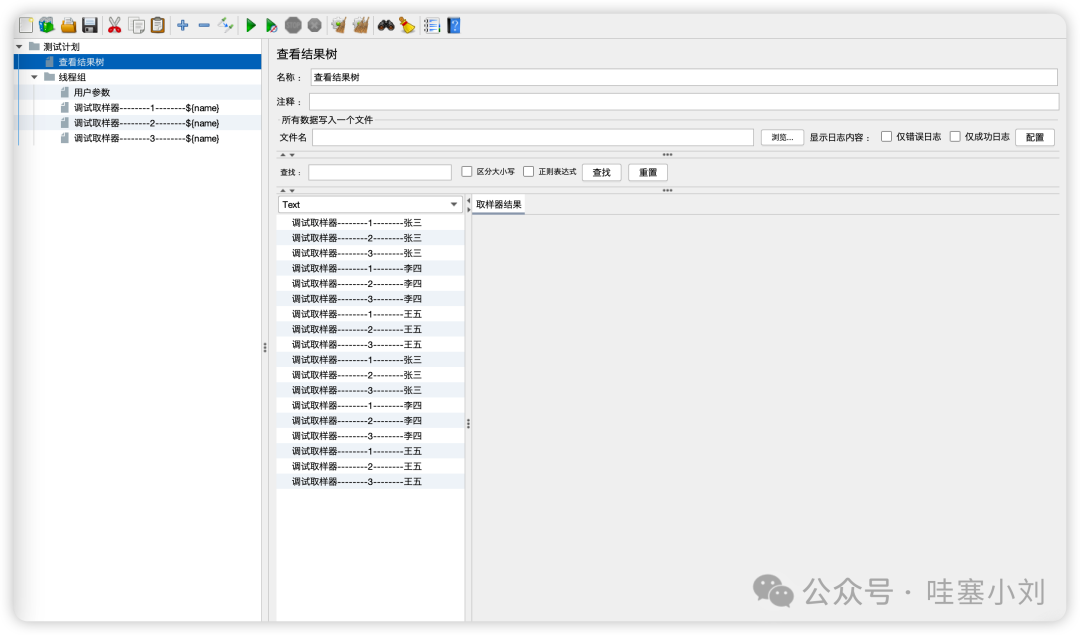This screenshot has width=1080, height=635.
Task: Focus the 名称 input field
Action: pos(684,77)
